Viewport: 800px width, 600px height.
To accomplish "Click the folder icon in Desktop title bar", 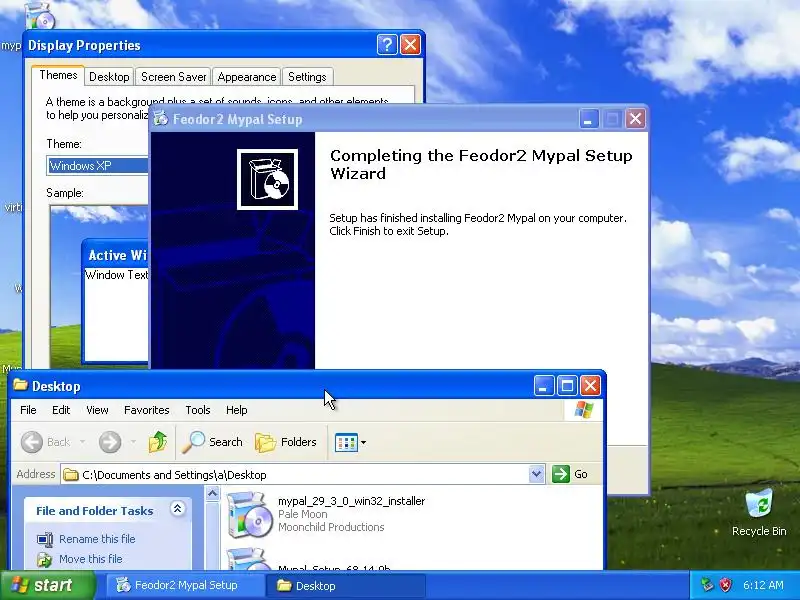I will [x=20, y=385].
